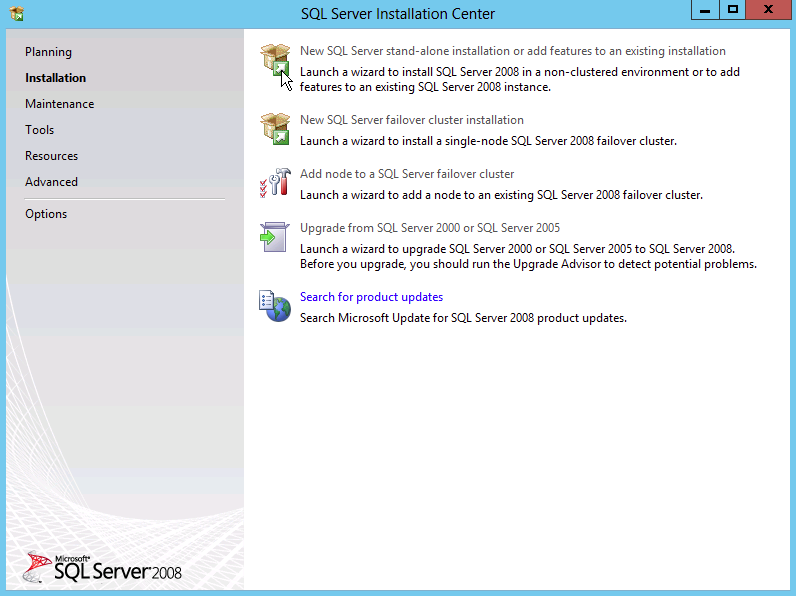Click the failover cluster installation box icon
This screenshot has height=596, width=796.
coord(275,129)
